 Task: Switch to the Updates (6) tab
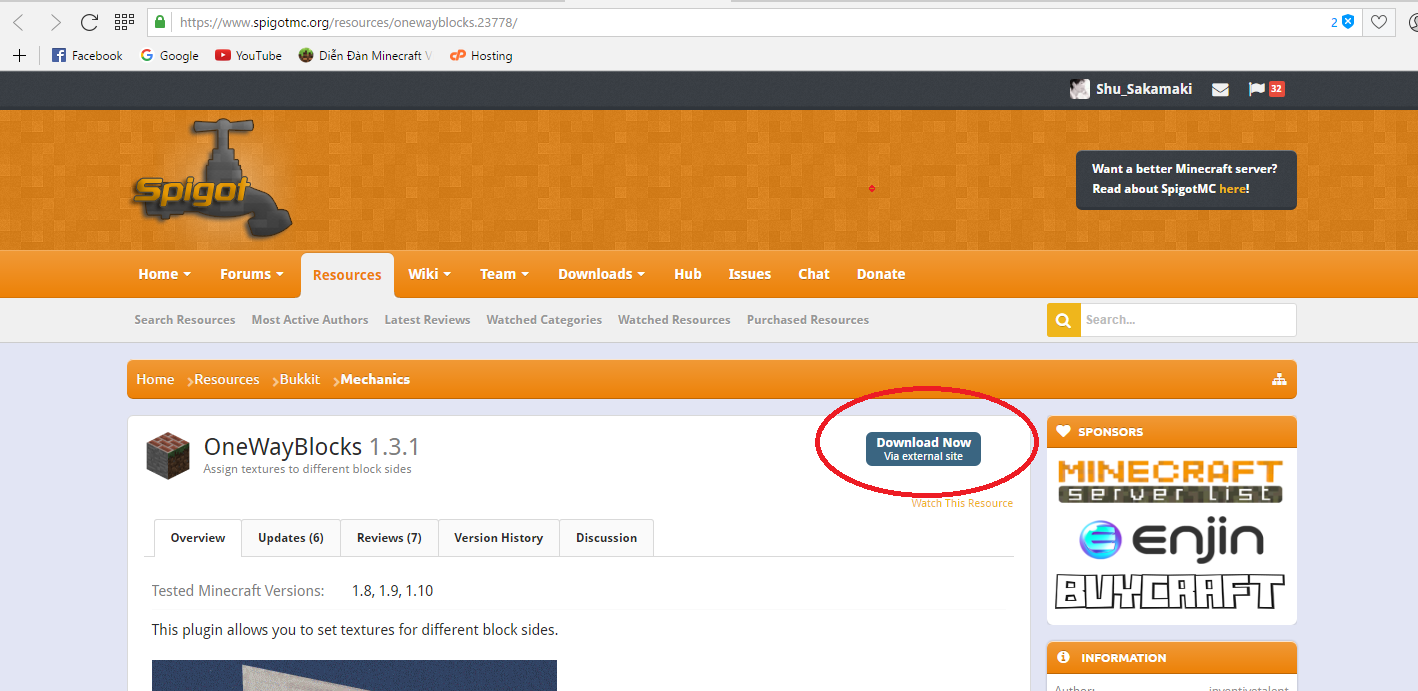[x=291, y=538]
